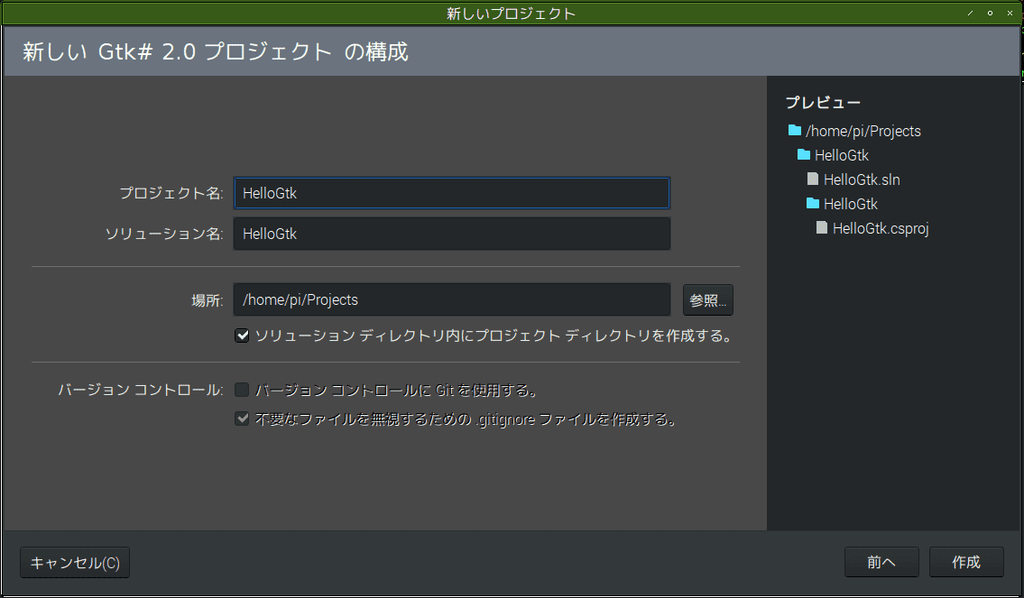The image size is (1024, 598).
Task: Go back using the 前へ button
Action: coord(881,561)
